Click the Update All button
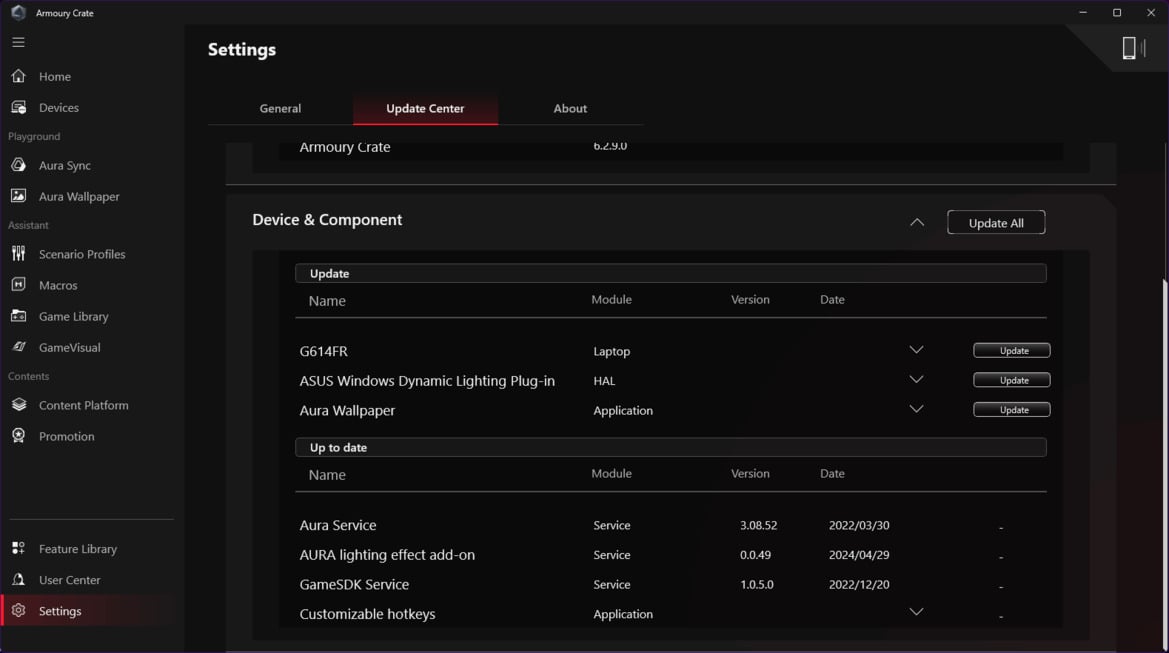This screenshot has width=1169, height=653. [996, 223]
